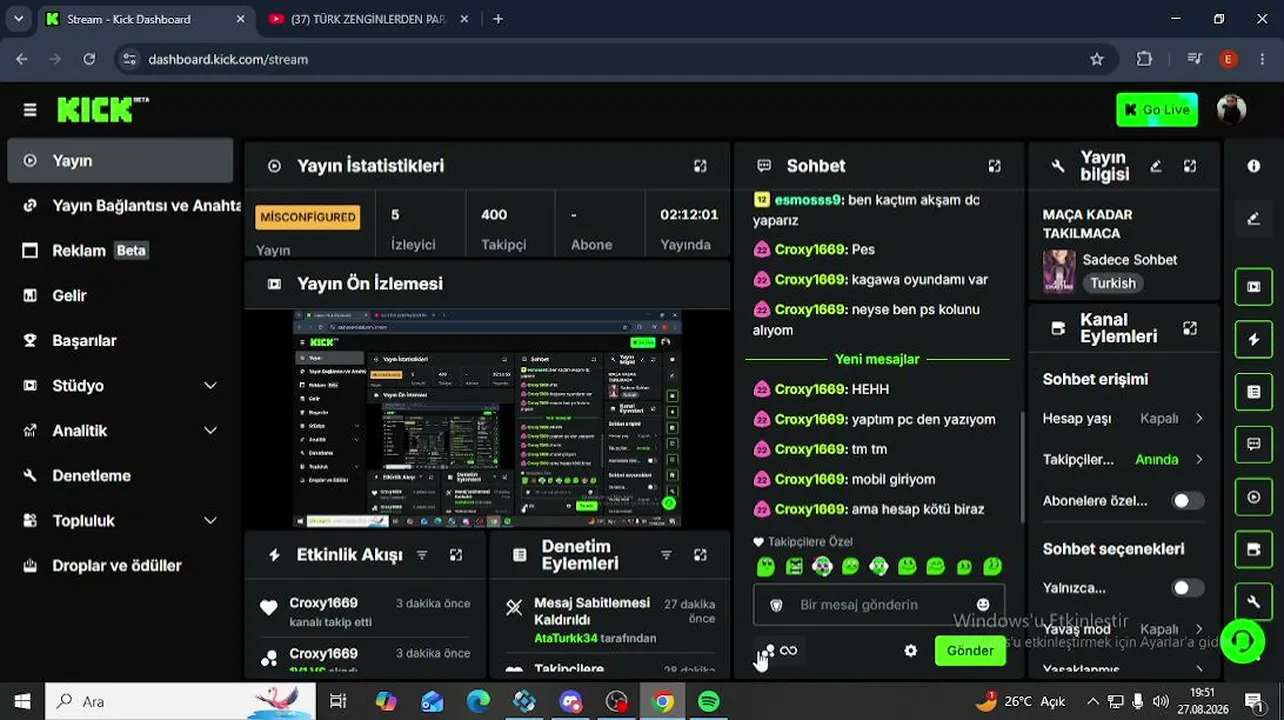1284x720 pixels.
Task: Open Droplar ve ödüller in the sidebar
Action: tap(121, 566)
